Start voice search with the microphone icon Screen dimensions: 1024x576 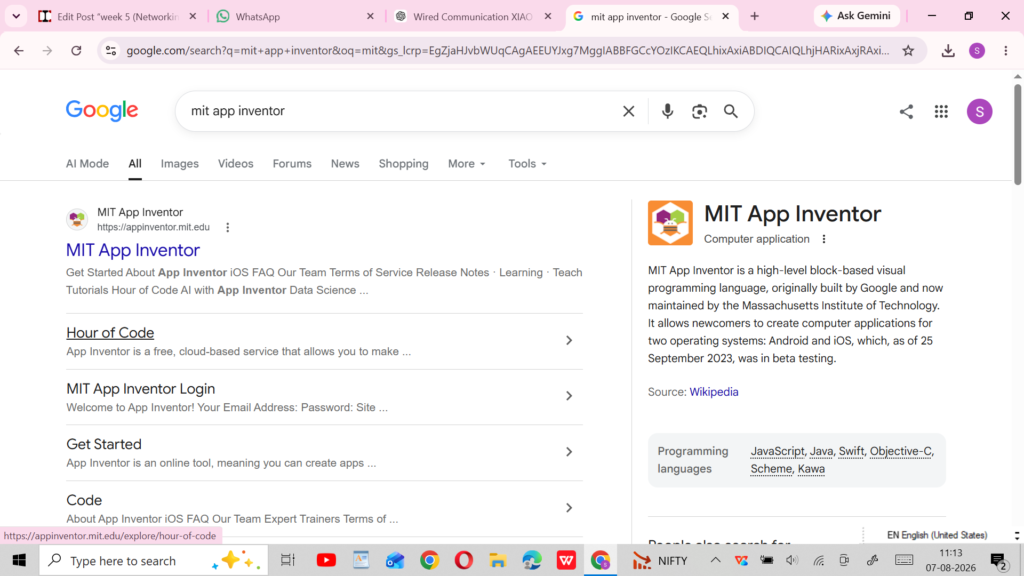[667, 111]
